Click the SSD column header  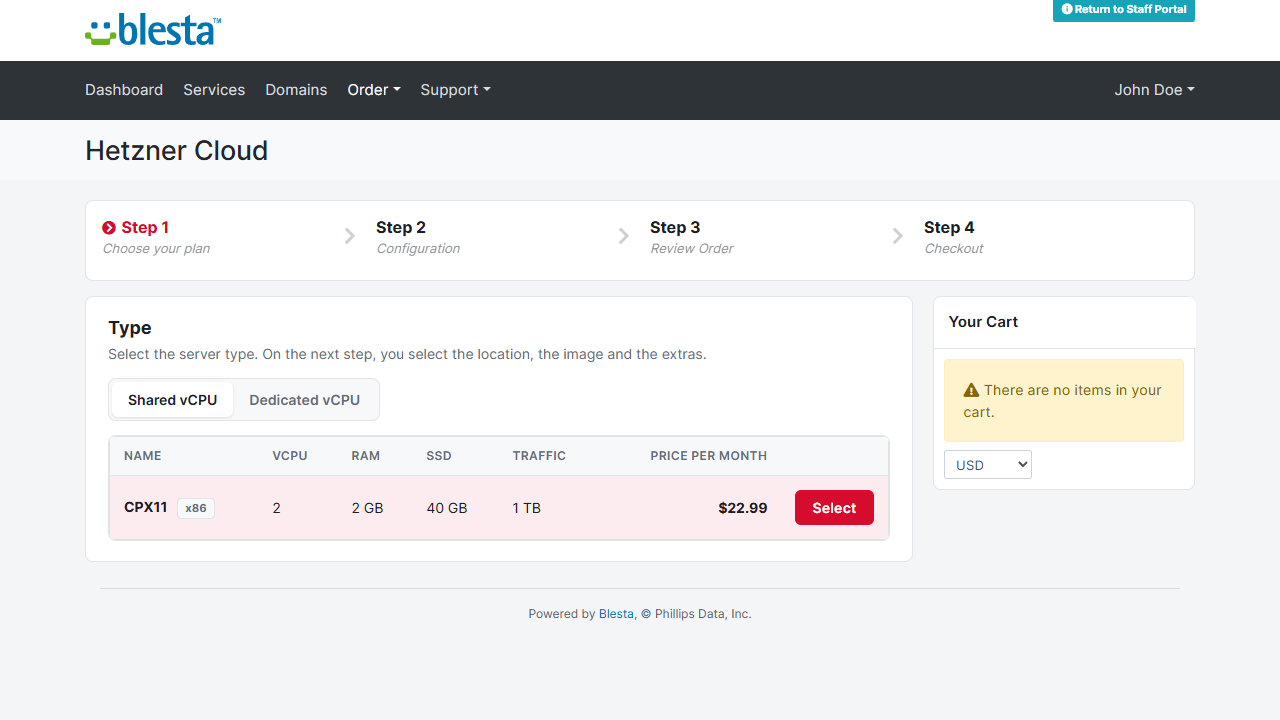tap(439, 456)
